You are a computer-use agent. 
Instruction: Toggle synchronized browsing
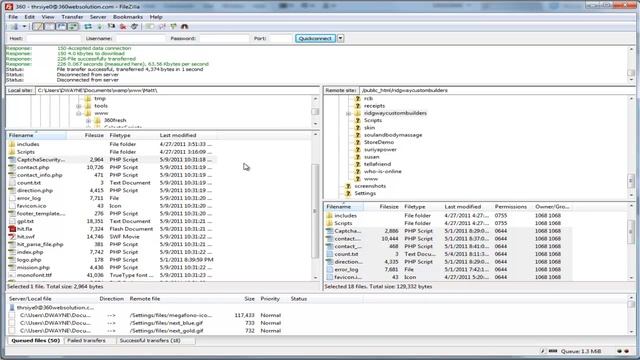tap(173, 27)
